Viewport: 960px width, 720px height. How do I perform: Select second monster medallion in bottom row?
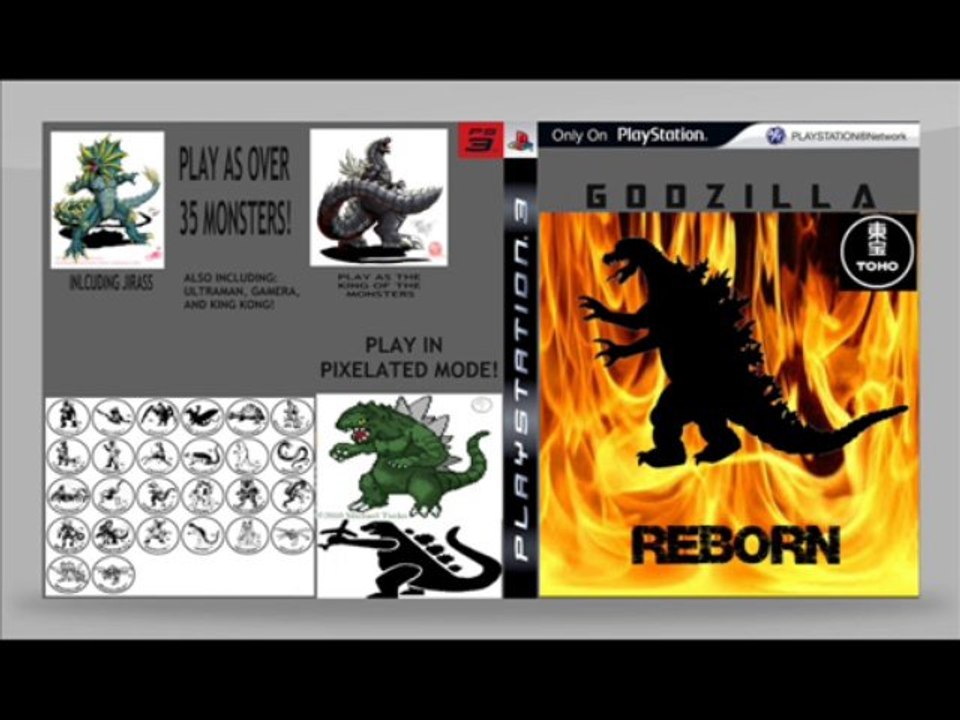[113, 574]
